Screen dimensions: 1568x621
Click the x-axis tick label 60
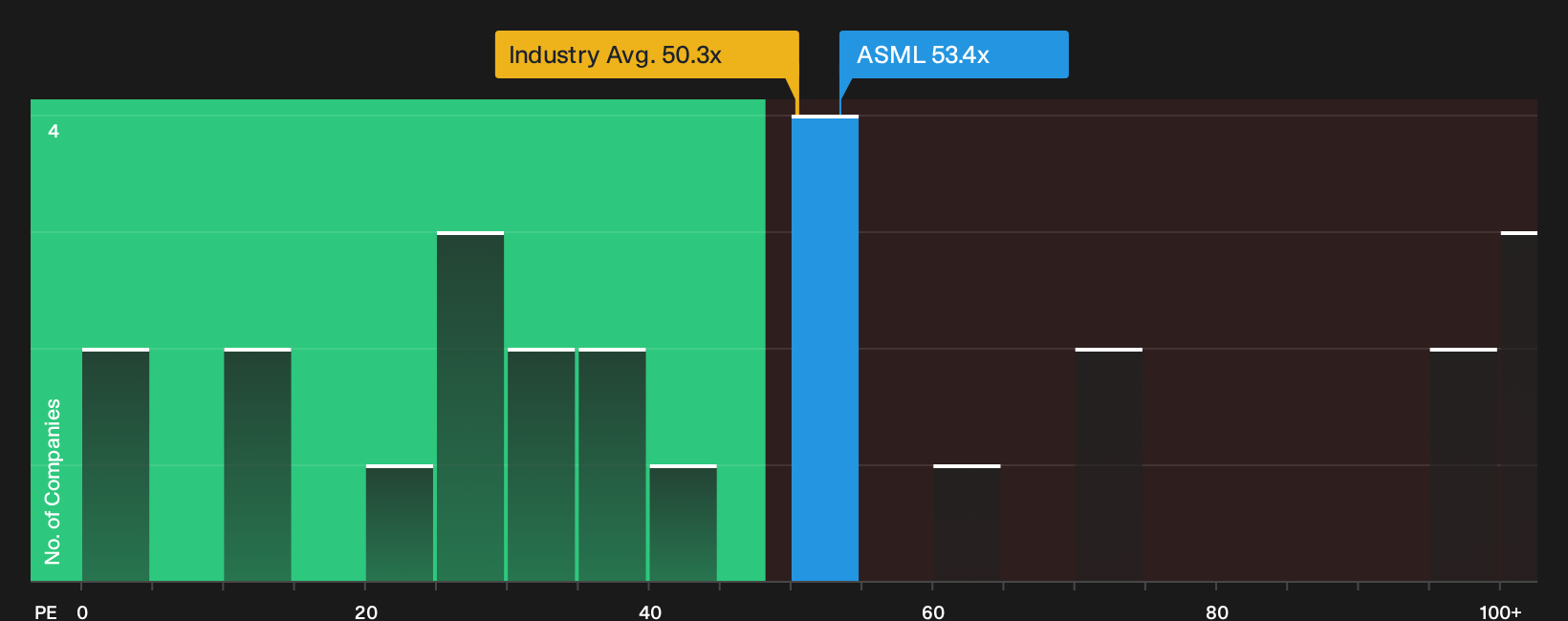[x=933, y=612]
